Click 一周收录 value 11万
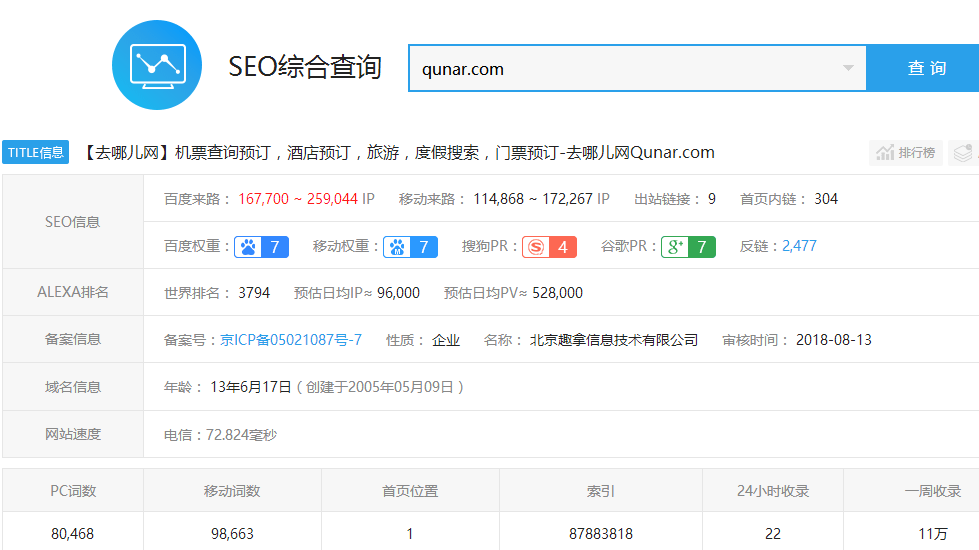 click(x=933, y=534)
